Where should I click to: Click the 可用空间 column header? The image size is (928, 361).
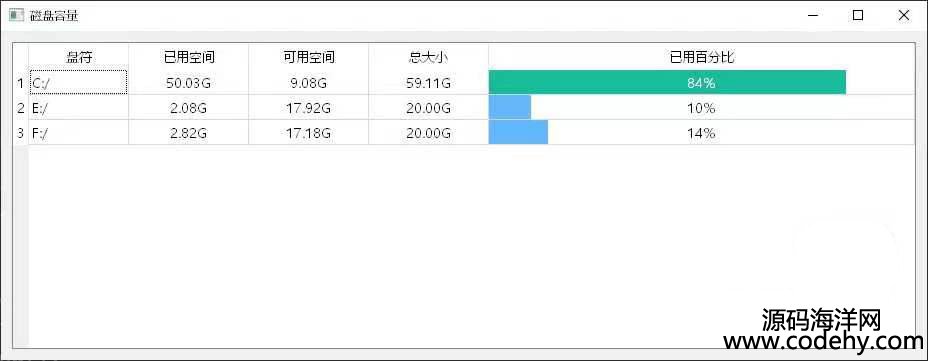pos(309,57)
